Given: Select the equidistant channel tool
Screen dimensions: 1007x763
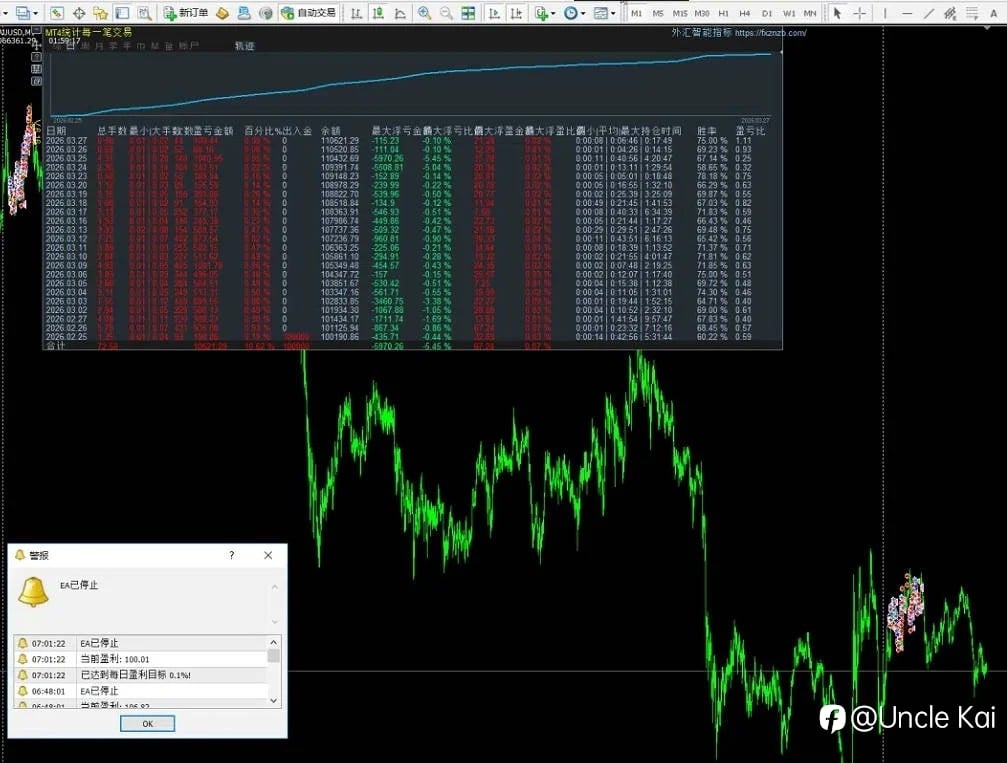Looking at the screenshot, I should (950, 13).
